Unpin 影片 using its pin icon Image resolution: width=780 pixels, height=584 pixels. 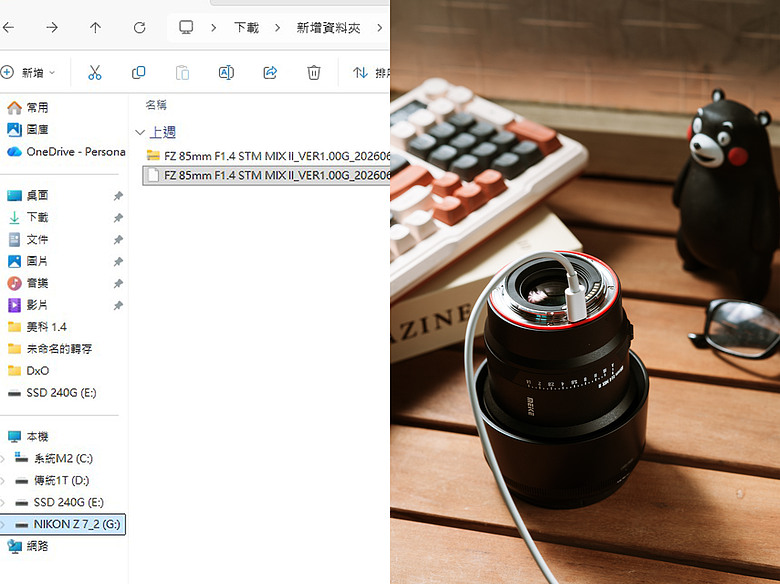(118, 305)
